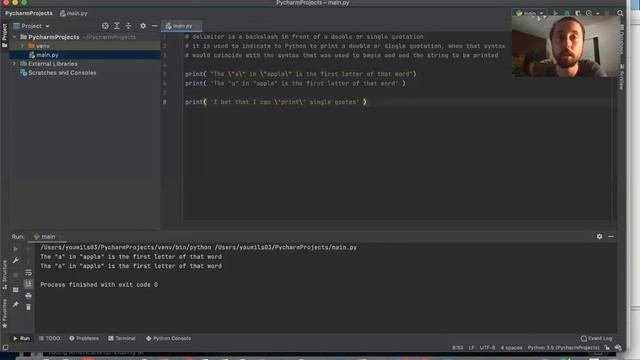Expand all in Project panel
640x360 pixels.
(x=117, y=26)
